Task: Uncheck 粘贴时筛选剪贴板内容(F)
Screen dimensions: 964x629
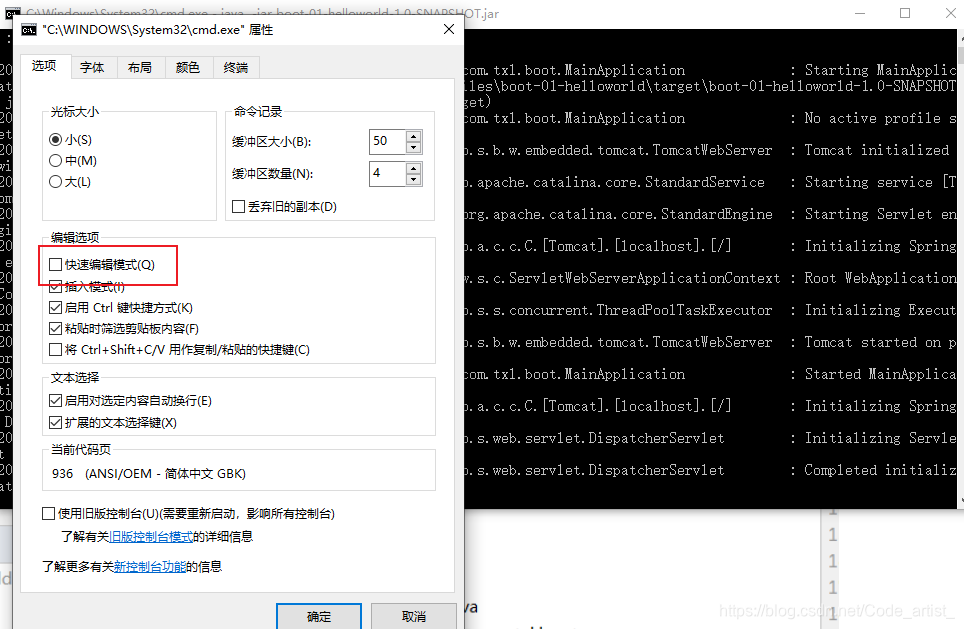Action: pyautogui.click(x=55, y=328)
